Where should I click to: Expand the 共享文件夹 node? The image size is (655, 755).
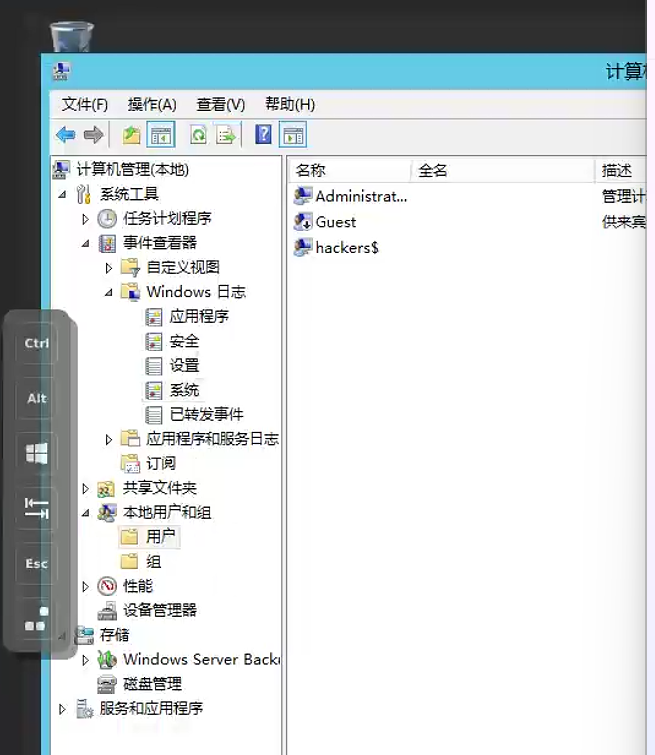pos(85,489)
